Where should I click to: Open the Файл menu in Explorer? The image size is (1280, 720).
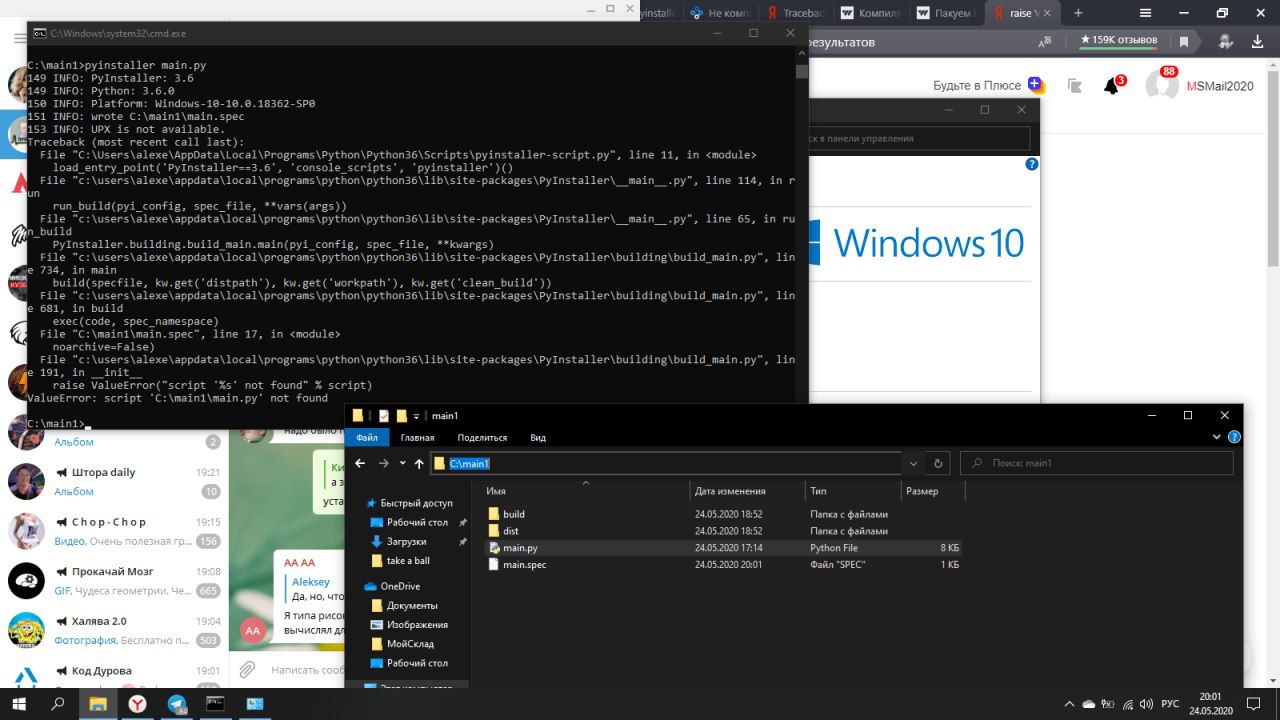367,438
